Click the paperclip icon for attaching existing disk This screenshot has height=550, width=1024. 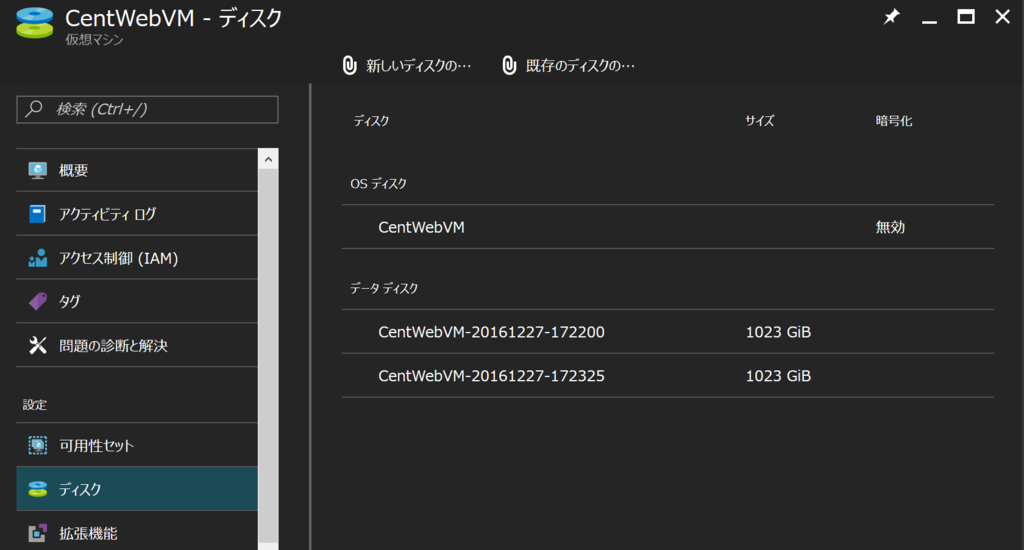click(509, 65)
